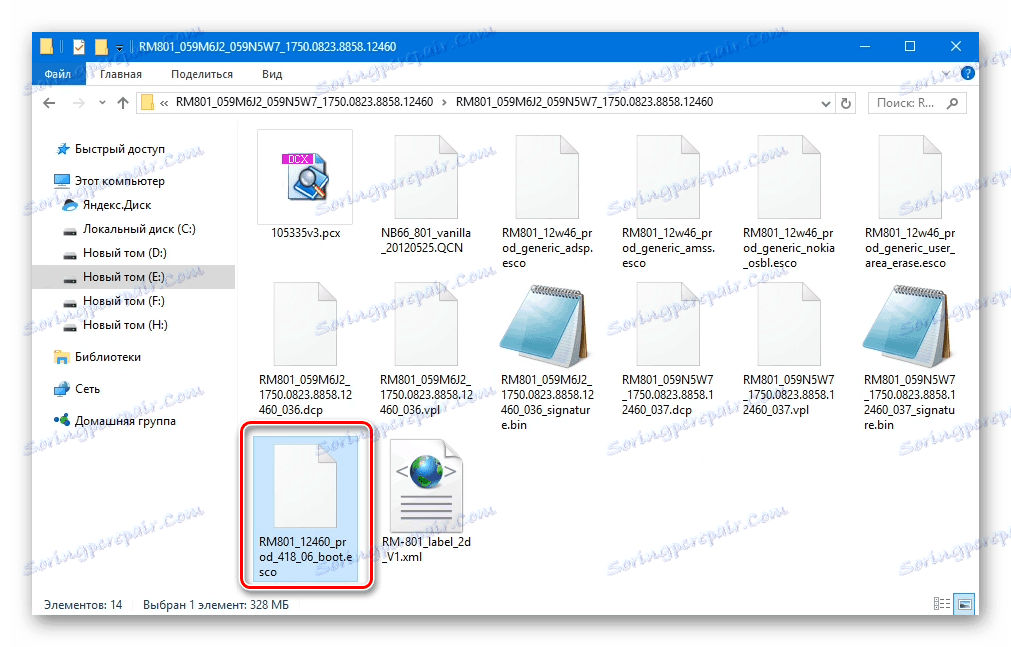Image resolution: width=1011 pixels, height=647 pixels.
Task: Click Выбран 1 элемент: 328 МБ status
Action: 216,605
